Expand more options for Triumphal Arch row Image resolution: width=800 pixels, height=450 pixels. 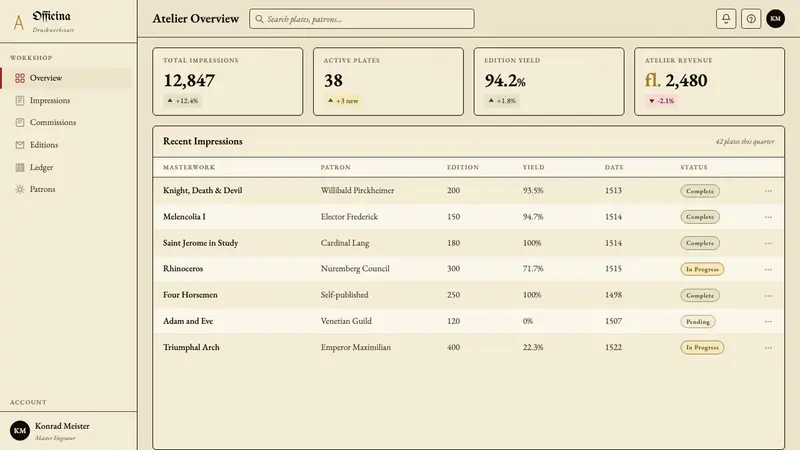tap(768, 347)
